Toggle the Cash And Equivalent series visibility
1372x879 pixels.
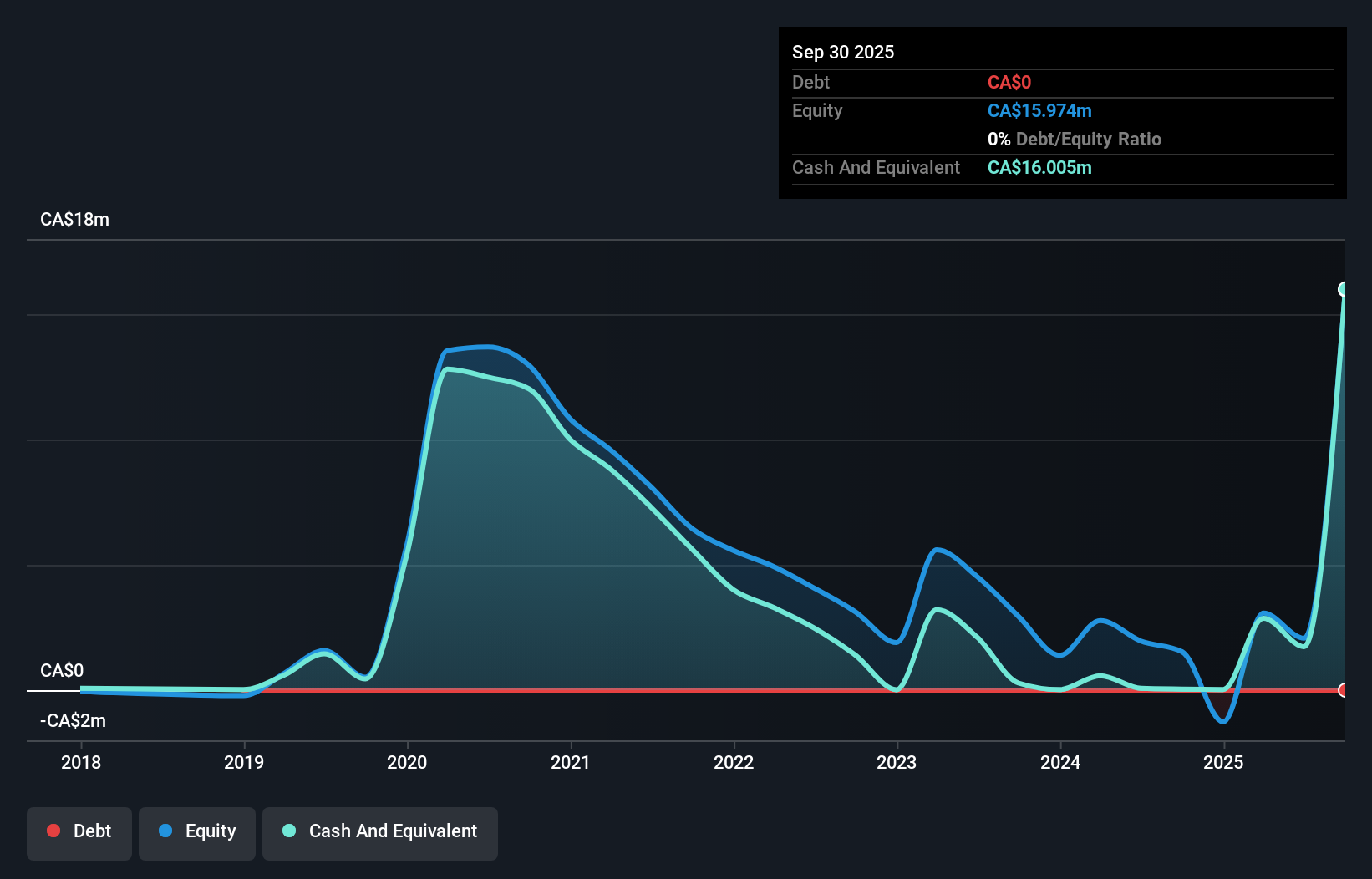380,831
